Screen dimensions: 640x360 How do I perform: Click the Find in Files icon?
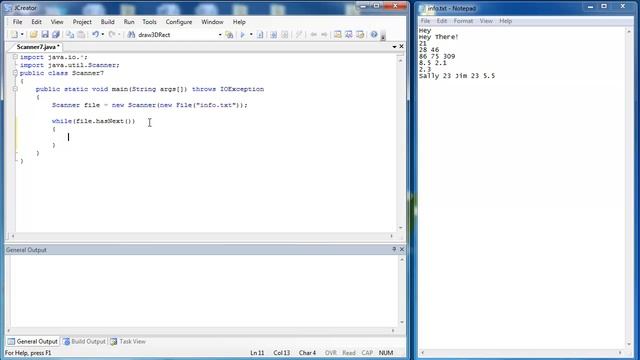229,35
